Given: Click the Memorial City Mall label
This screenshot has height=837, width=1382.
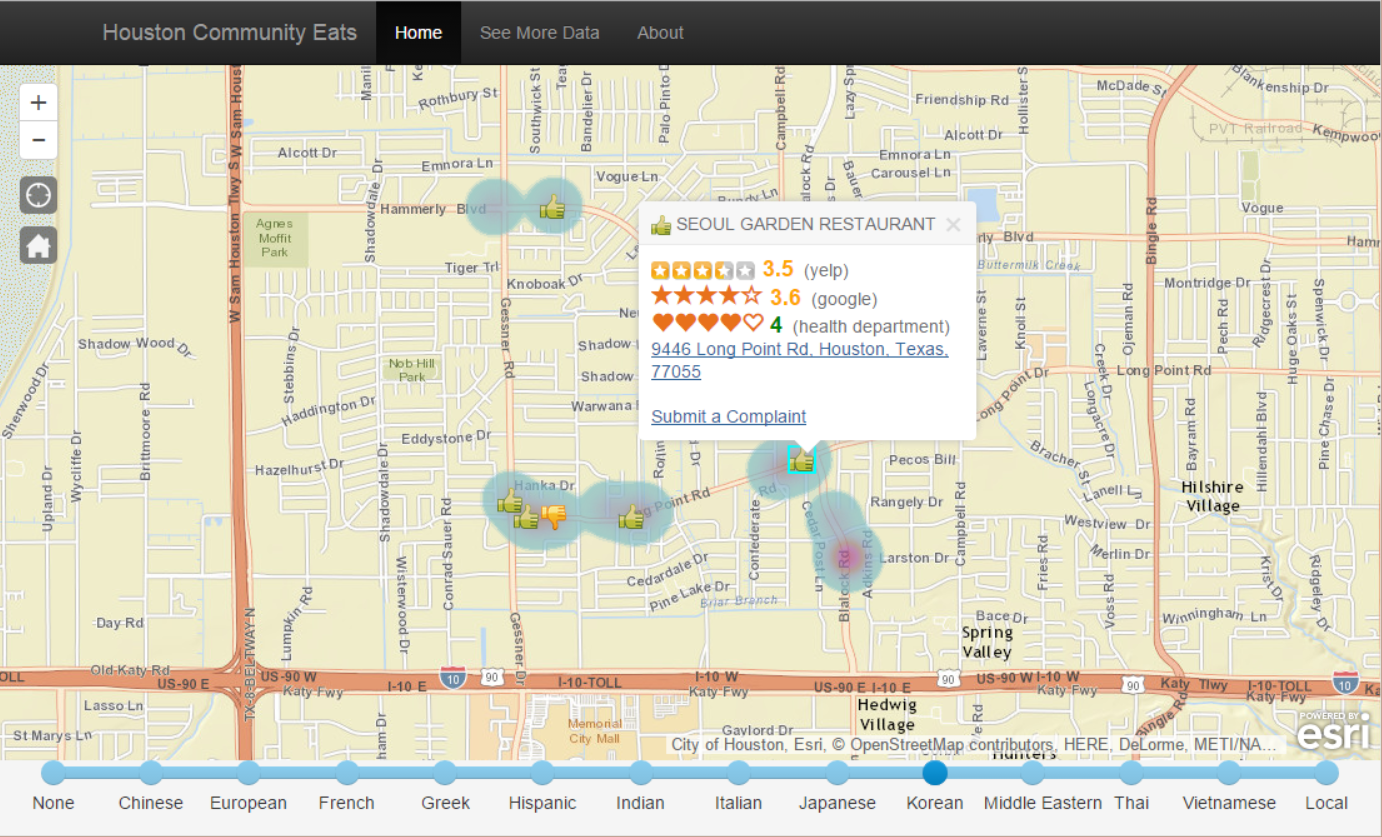Looking at the screenshot, I should [594, 731].
